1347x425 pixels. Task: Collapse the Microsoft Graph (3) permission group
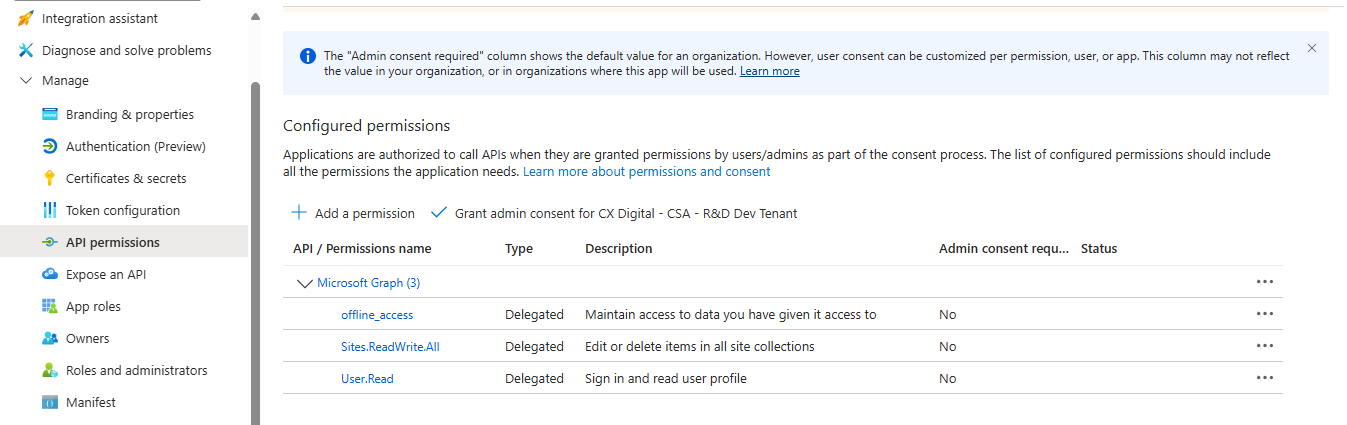click(x=305, y=283)
